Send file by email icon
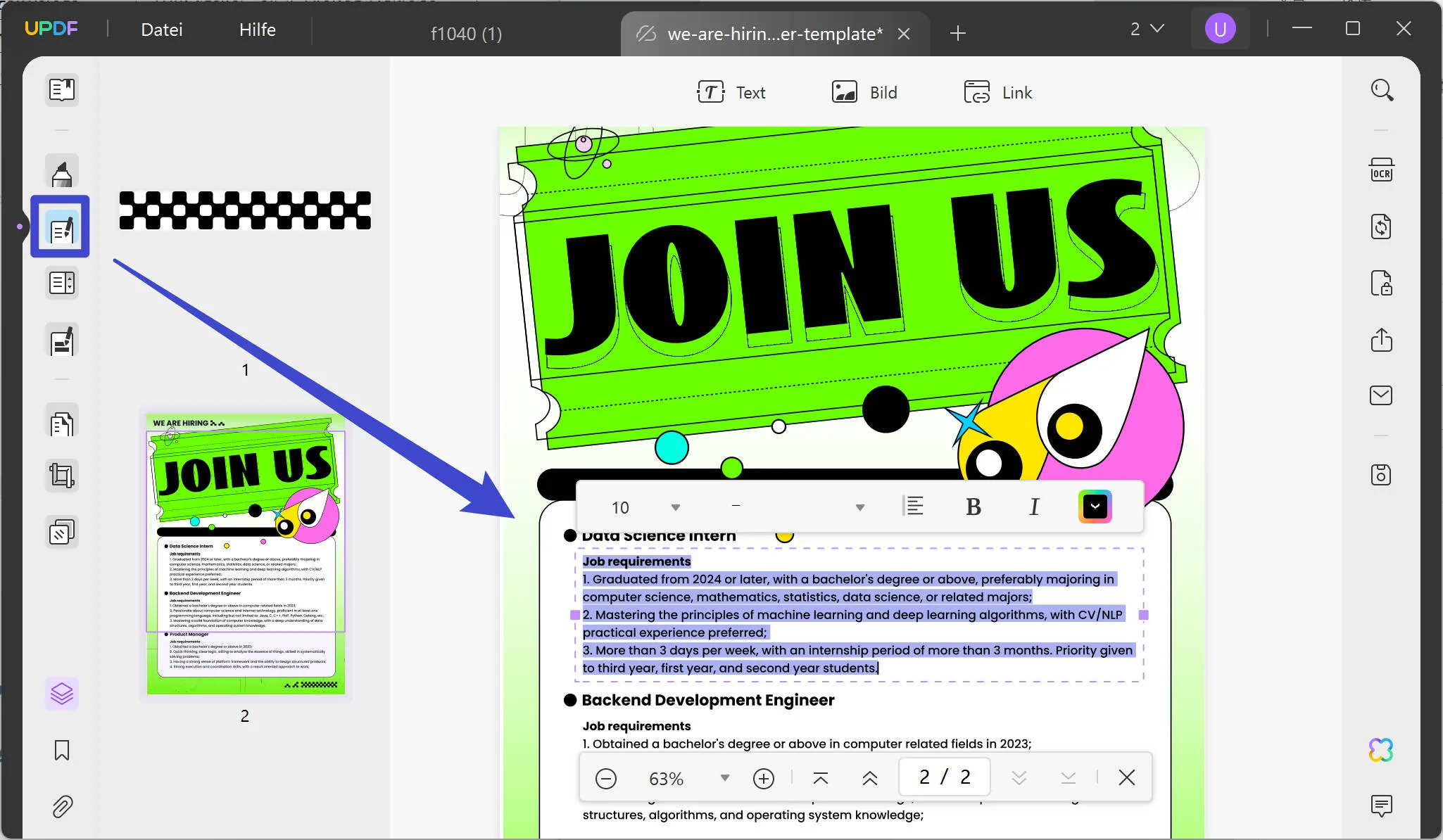Screen dimensions: 1443x840 [x=1381, y=395]
